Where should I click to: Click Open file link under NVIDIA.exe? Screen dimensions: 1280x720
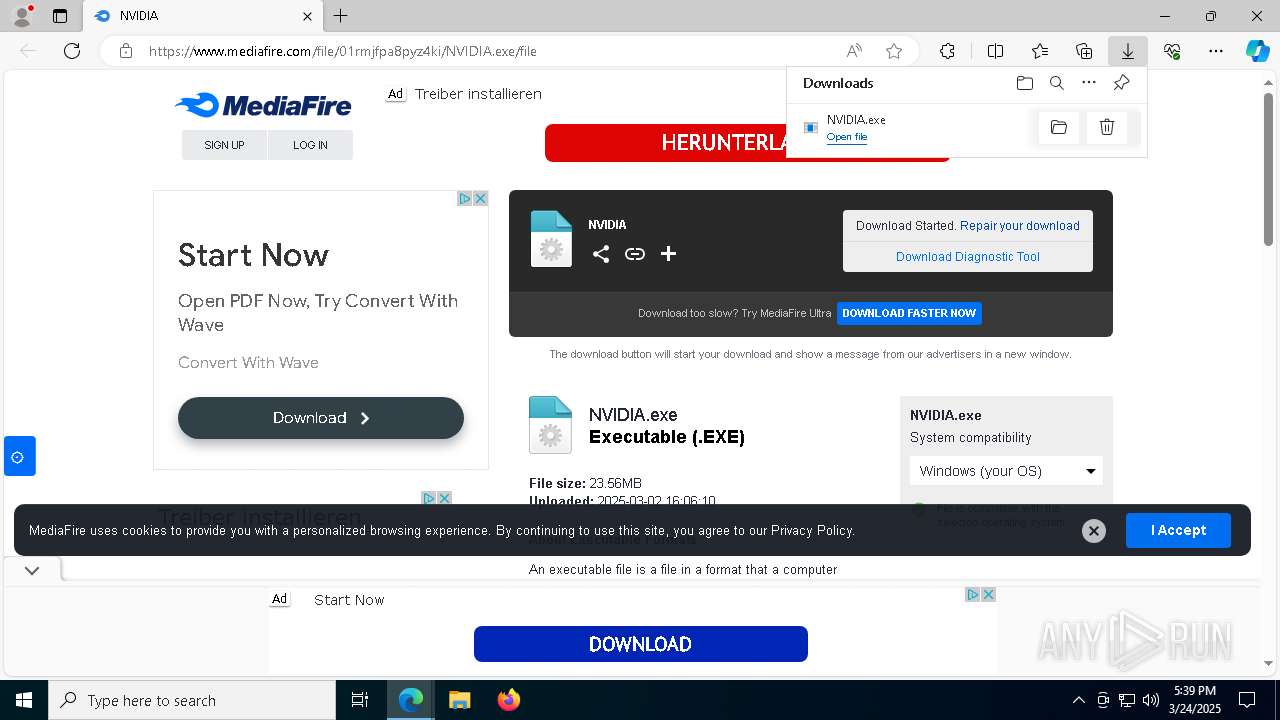click(847, 137)
